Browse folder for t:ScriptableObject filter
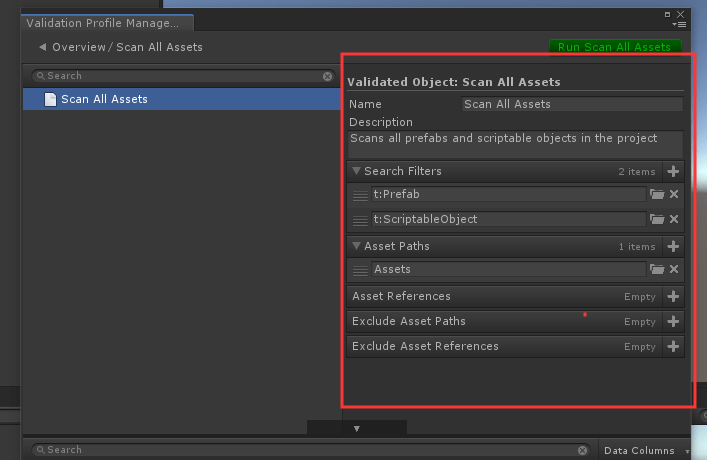Screen dimensions: 707x460 coord(657,220)
